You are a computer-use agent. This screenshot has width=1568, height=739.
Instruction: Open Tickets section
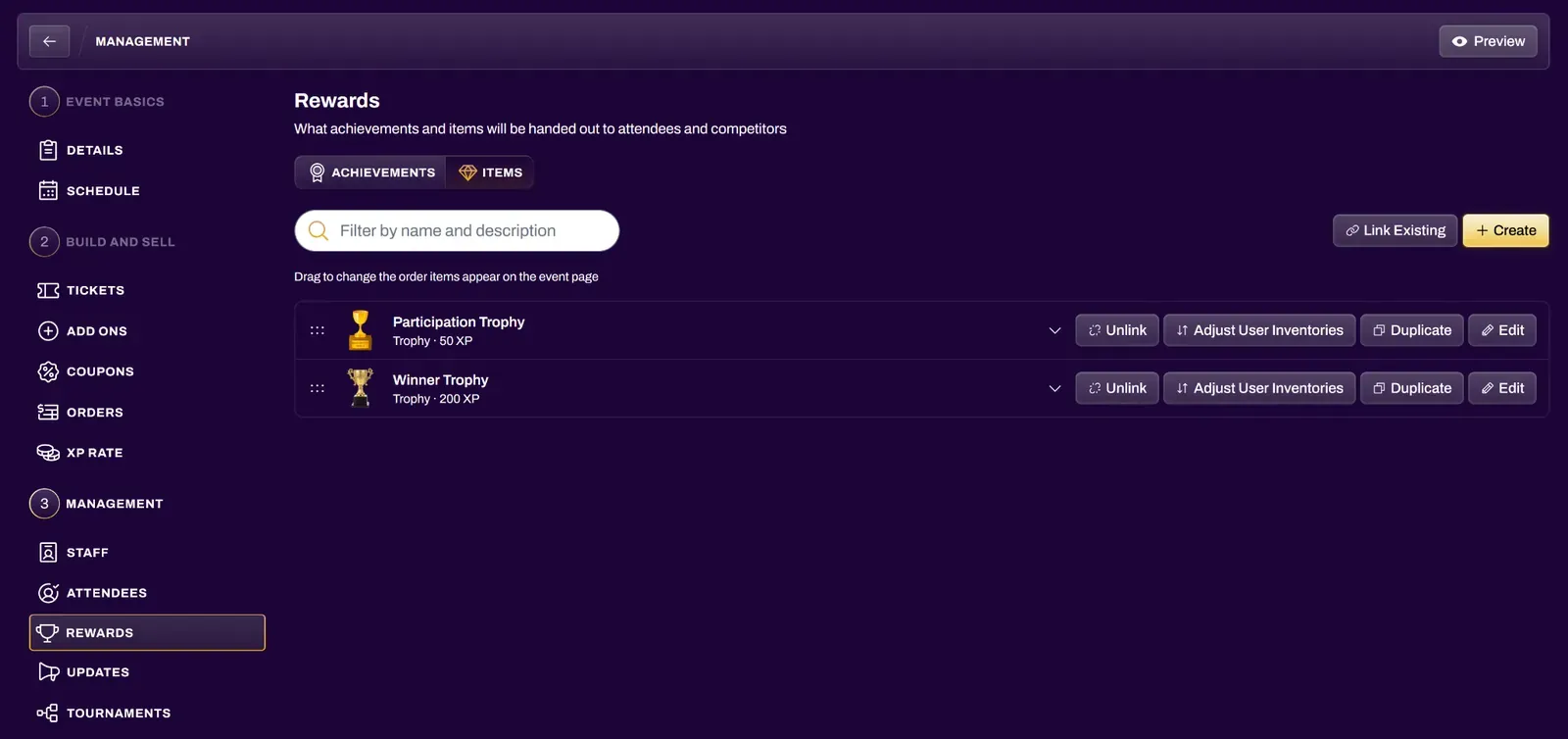tap(81, 290)
